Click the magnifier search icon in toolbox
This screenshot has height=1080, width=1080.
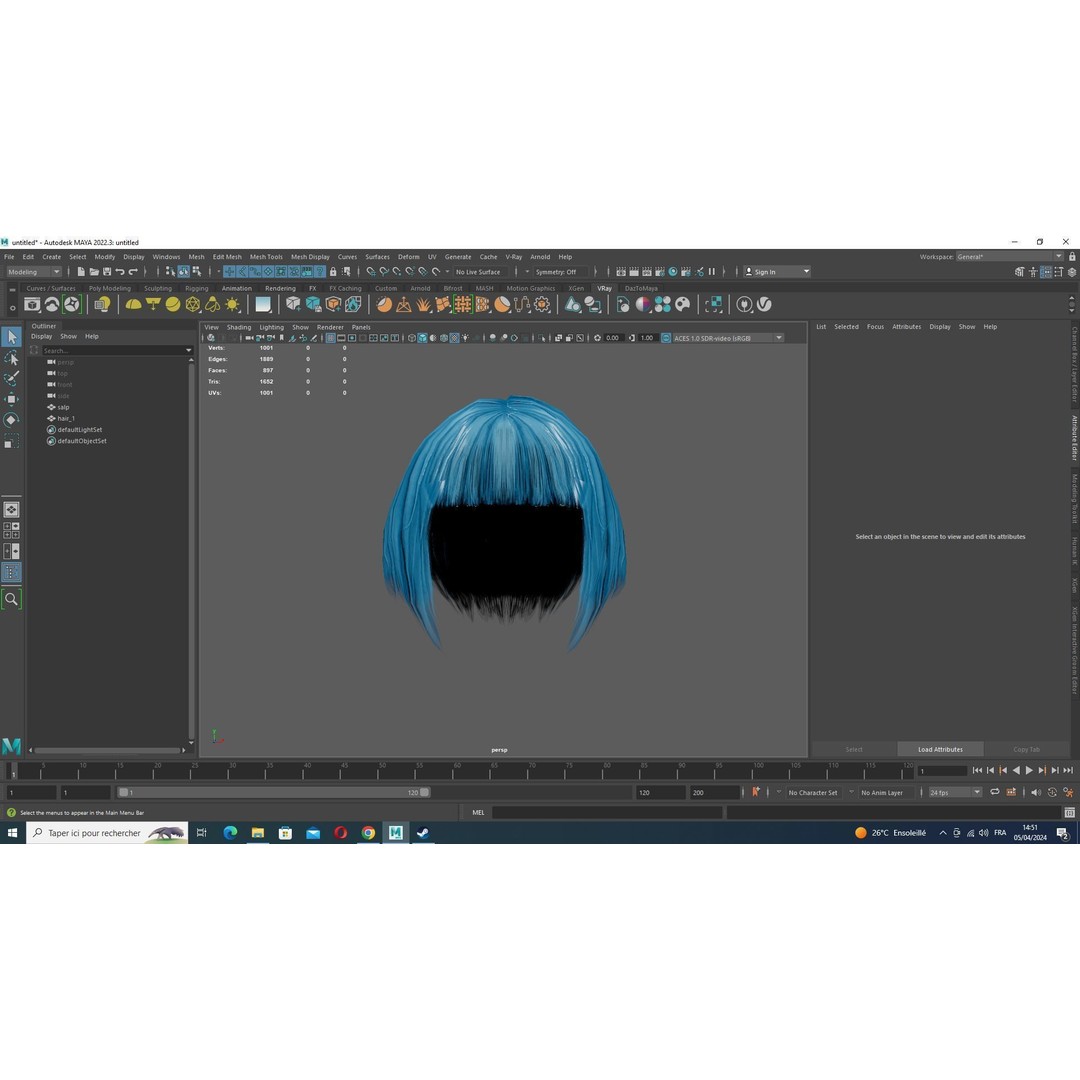pyautogui.click(x=12, y=599)
